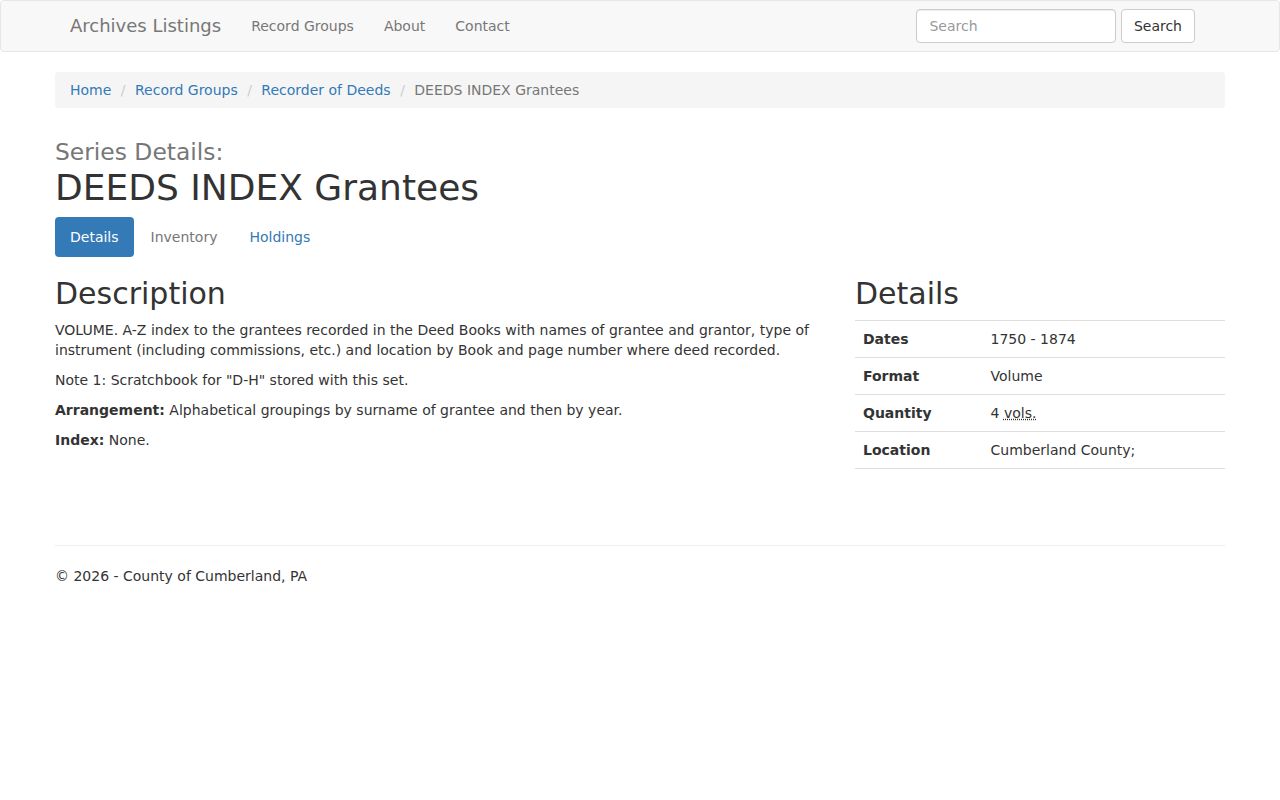This screenshot has height=800, width=1280.
Task: Click the "Quantity" row label
Action: tap(897, 413)
